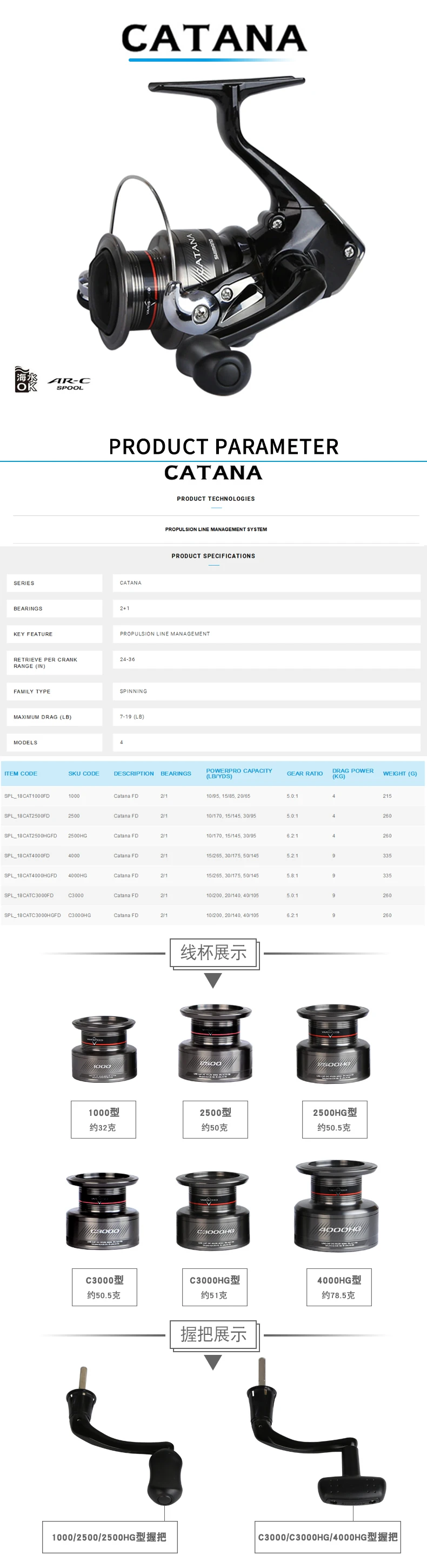Click the DESCRIPTION column header
427x1568 pixels.
[x=134, y=773]
